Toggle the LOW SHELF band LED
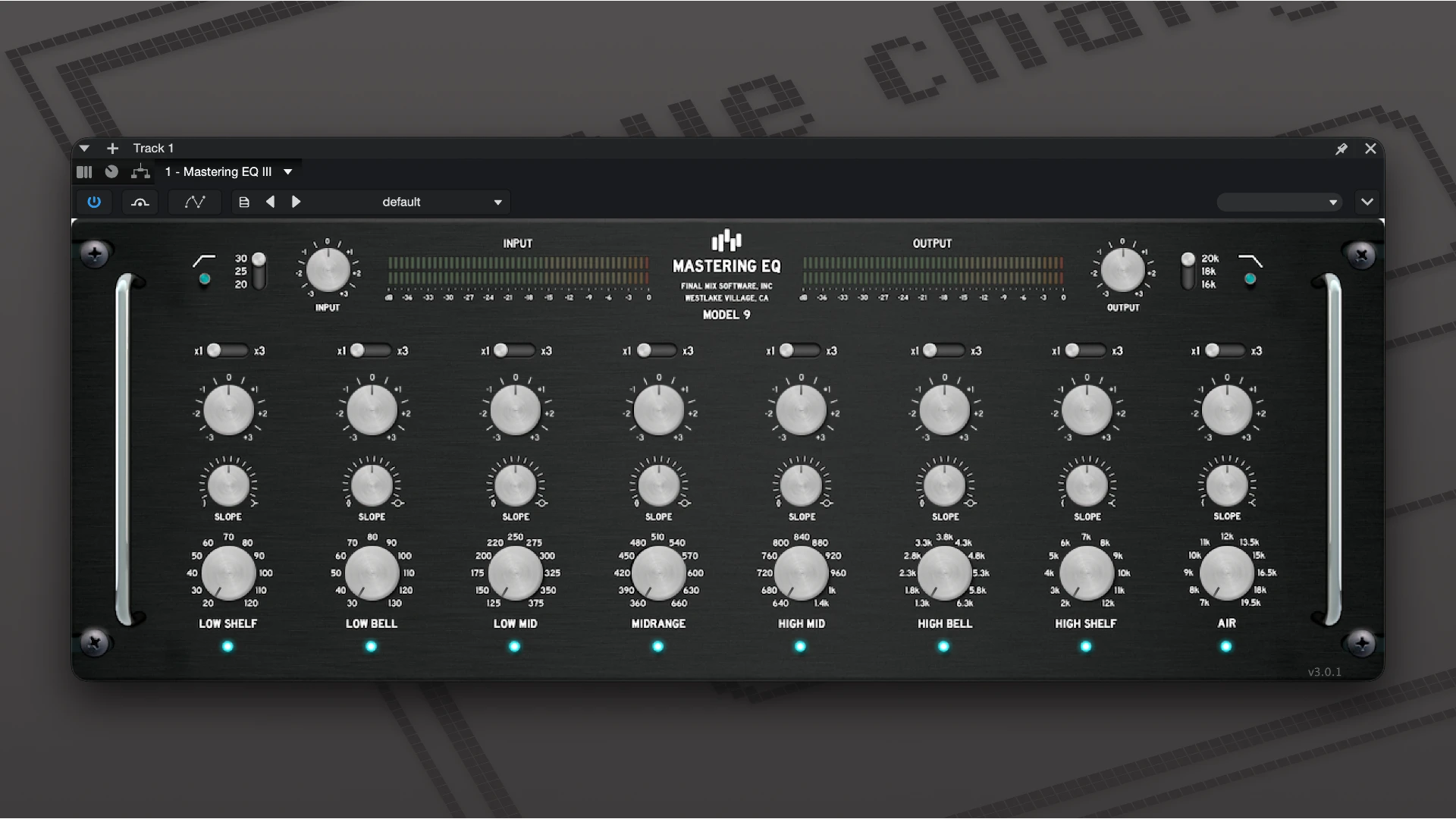The height and width of the screenshot is (819, 1456). 227,646
